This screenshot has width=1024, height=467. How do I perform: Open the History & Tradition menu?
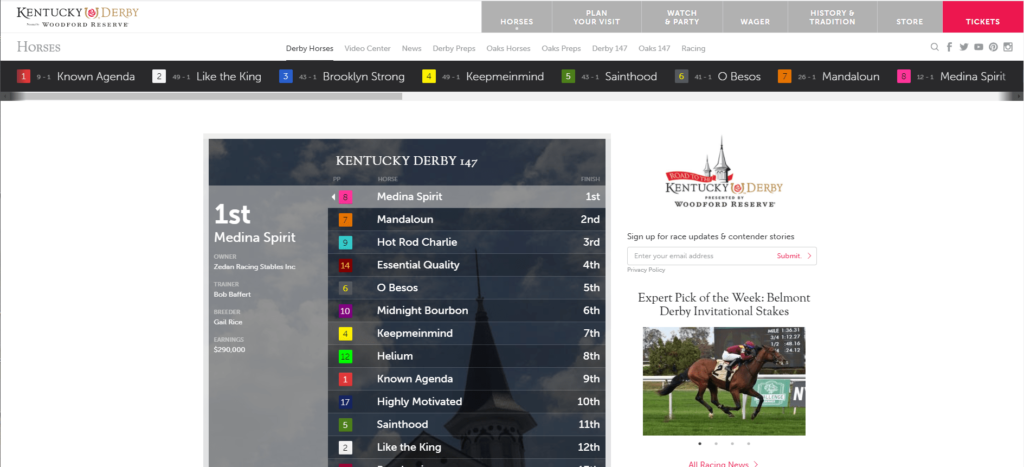click(x=832, y=17)
